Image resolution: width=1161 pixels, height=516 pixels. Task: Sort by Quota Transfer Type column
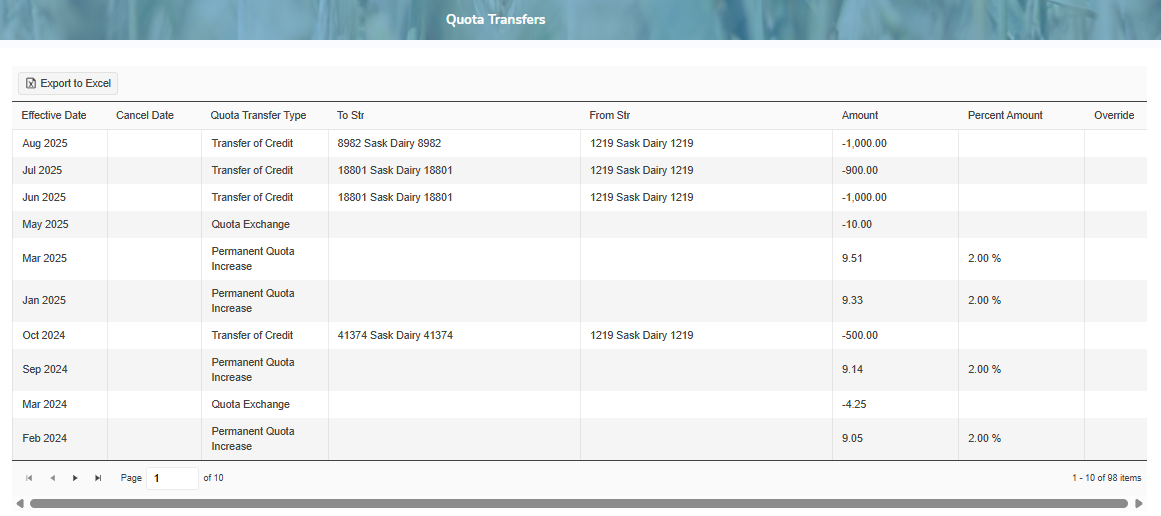258,115
